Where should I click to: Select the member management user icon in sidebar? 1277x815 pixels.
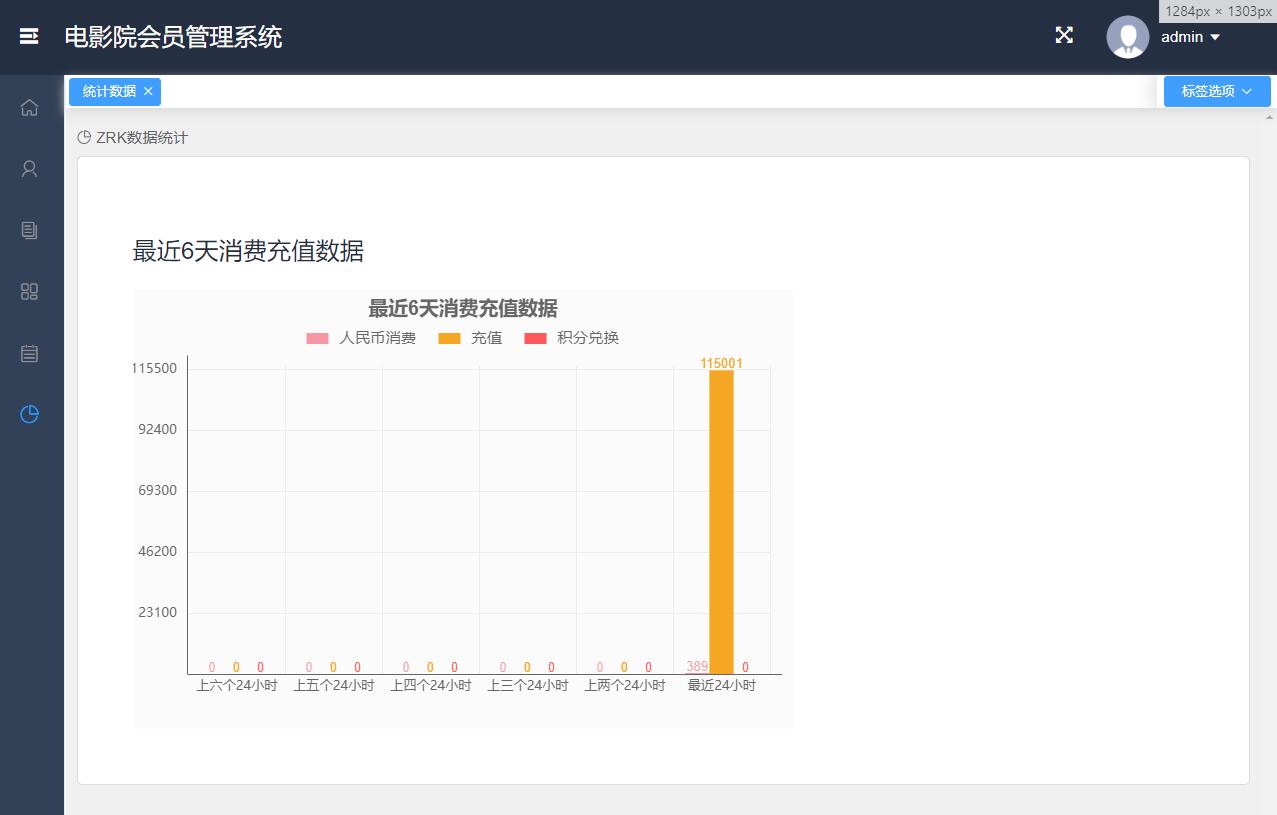[29, 168]
